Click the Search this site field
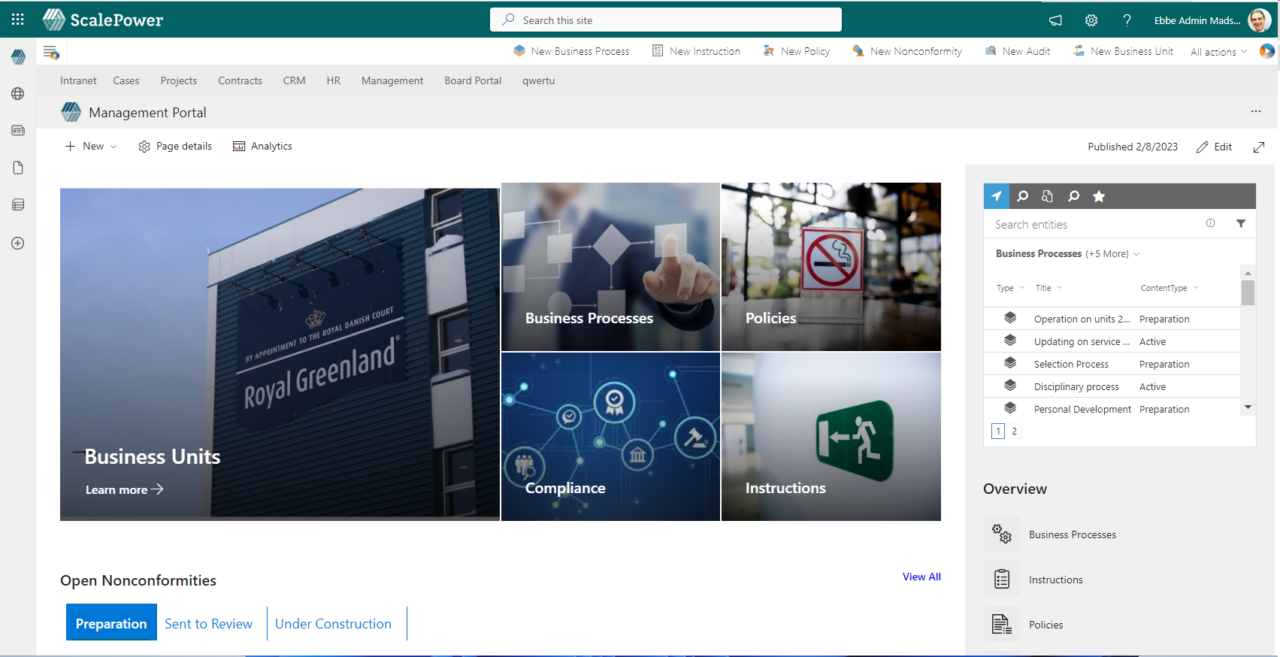Screen dimensions: 1280x657 point(665,20)
